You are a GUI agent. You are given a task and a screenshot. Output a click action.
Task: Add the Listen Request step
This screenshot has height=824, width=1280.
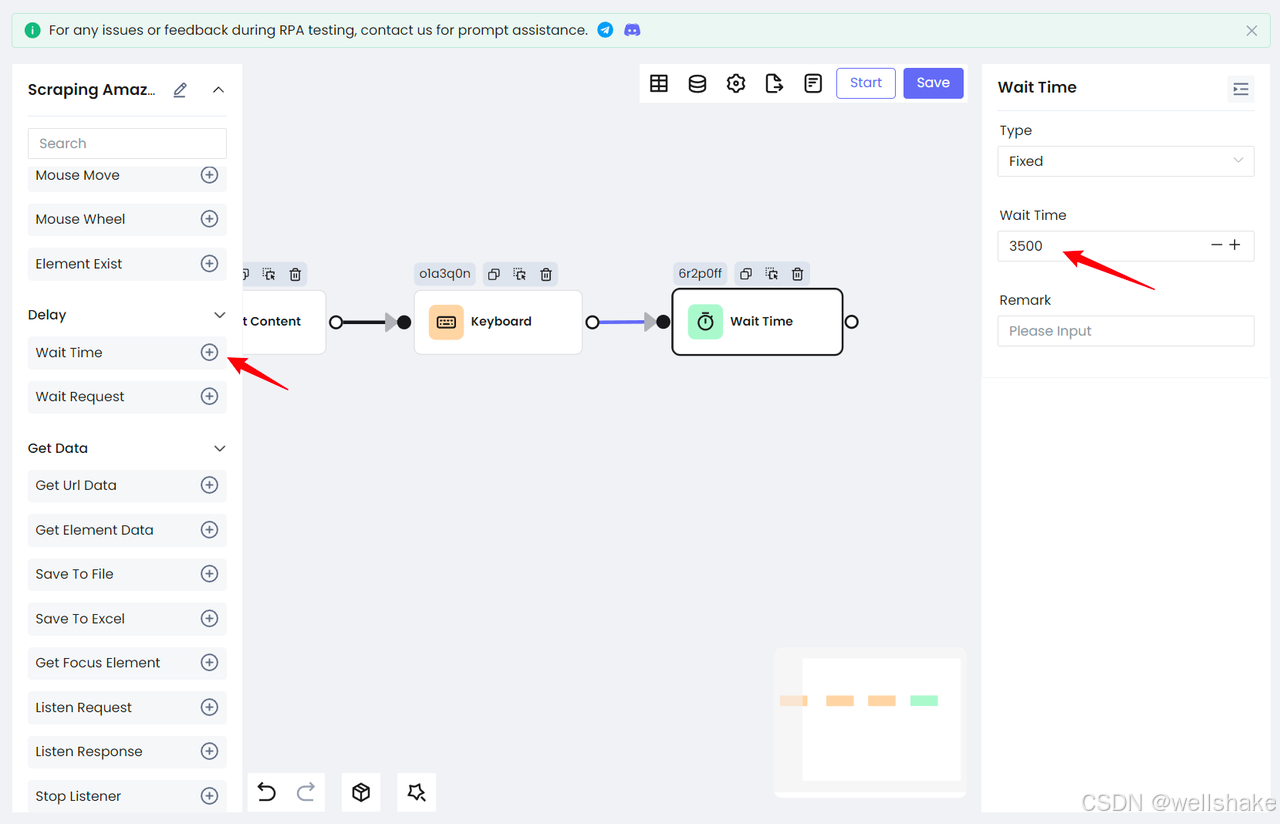[x=209, y=707]
